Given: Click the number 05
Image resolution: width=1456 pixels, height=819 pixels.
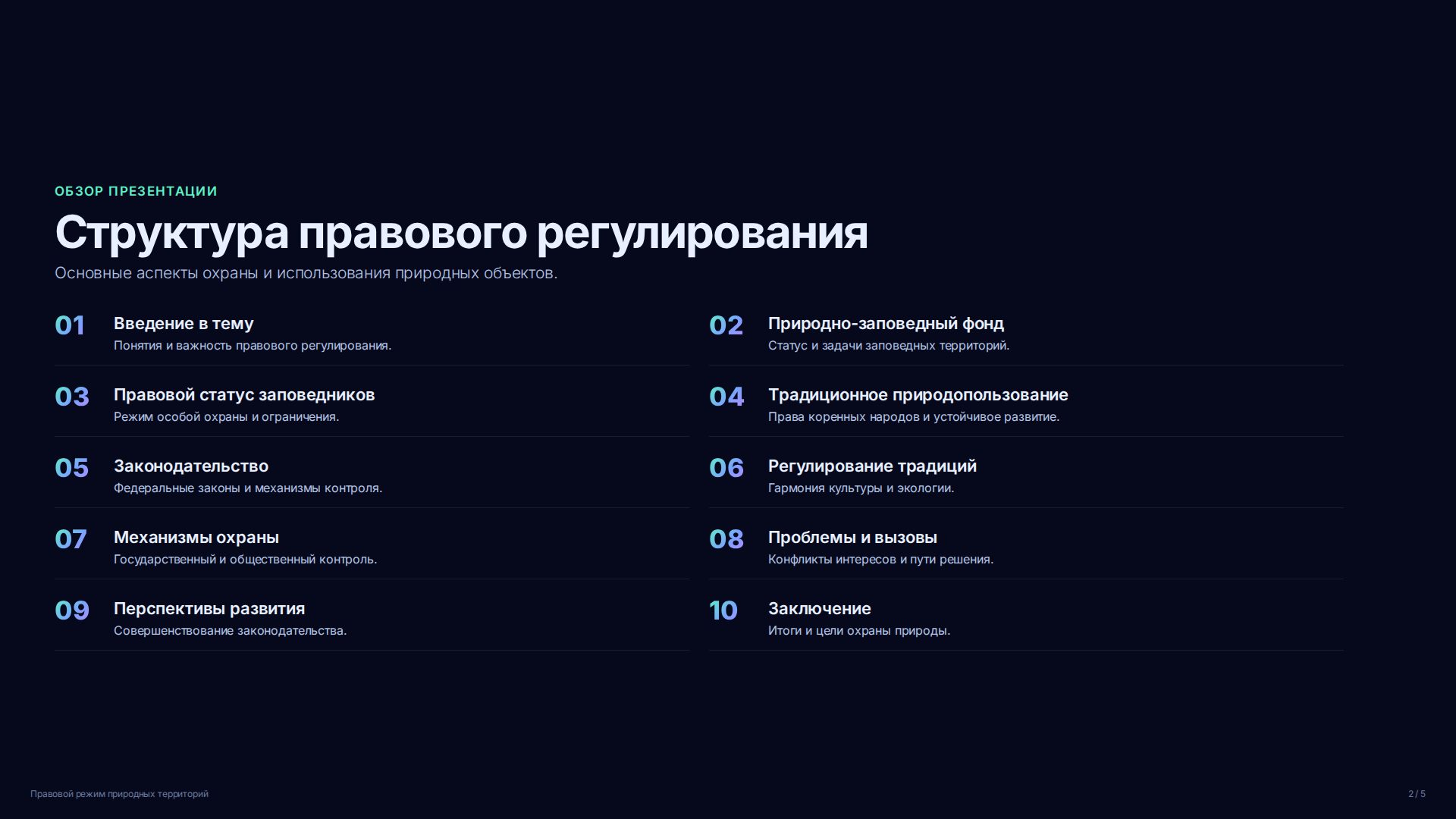Looking at the screenshot, I should coord(71,468).
